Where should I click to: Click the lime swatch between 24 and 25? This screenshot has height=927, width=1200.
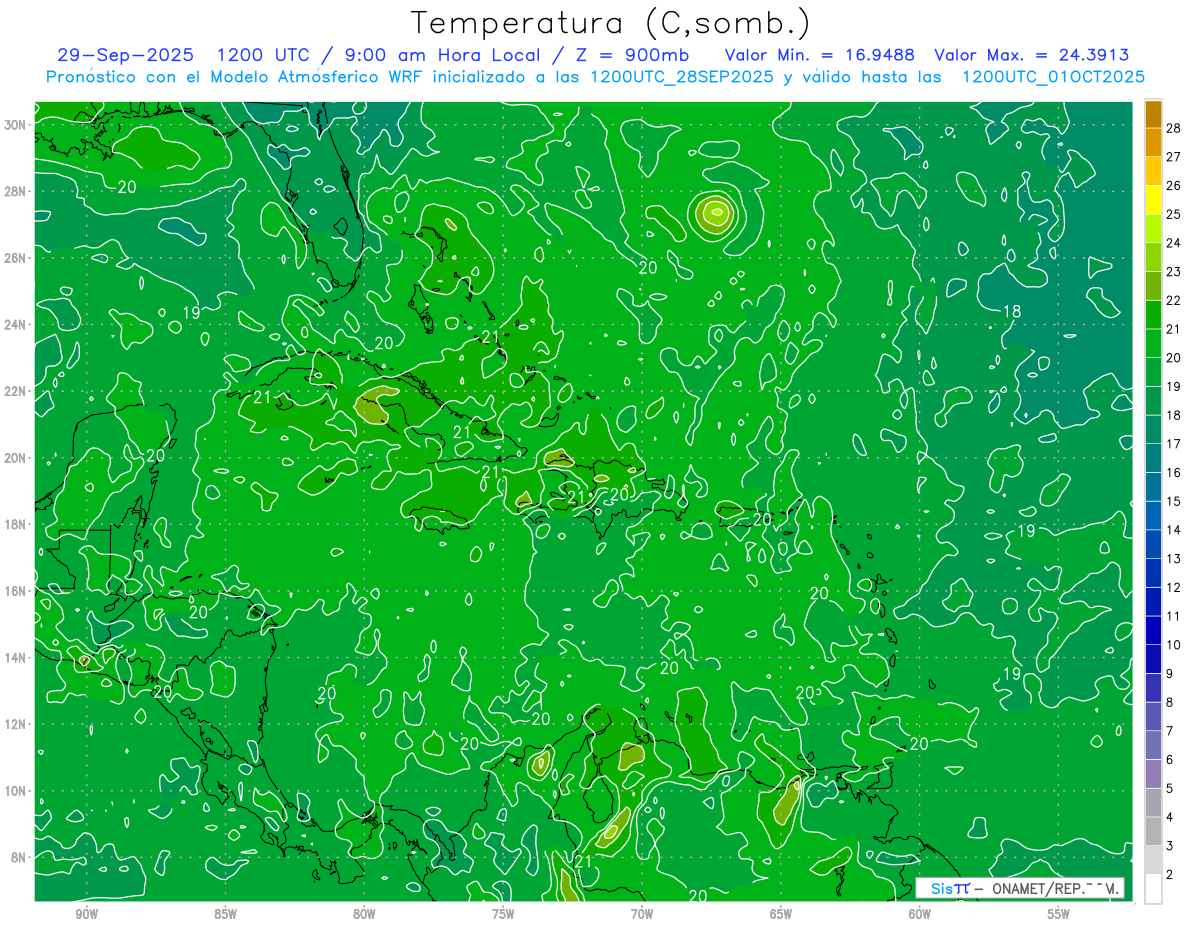(x=1153, y=228)
